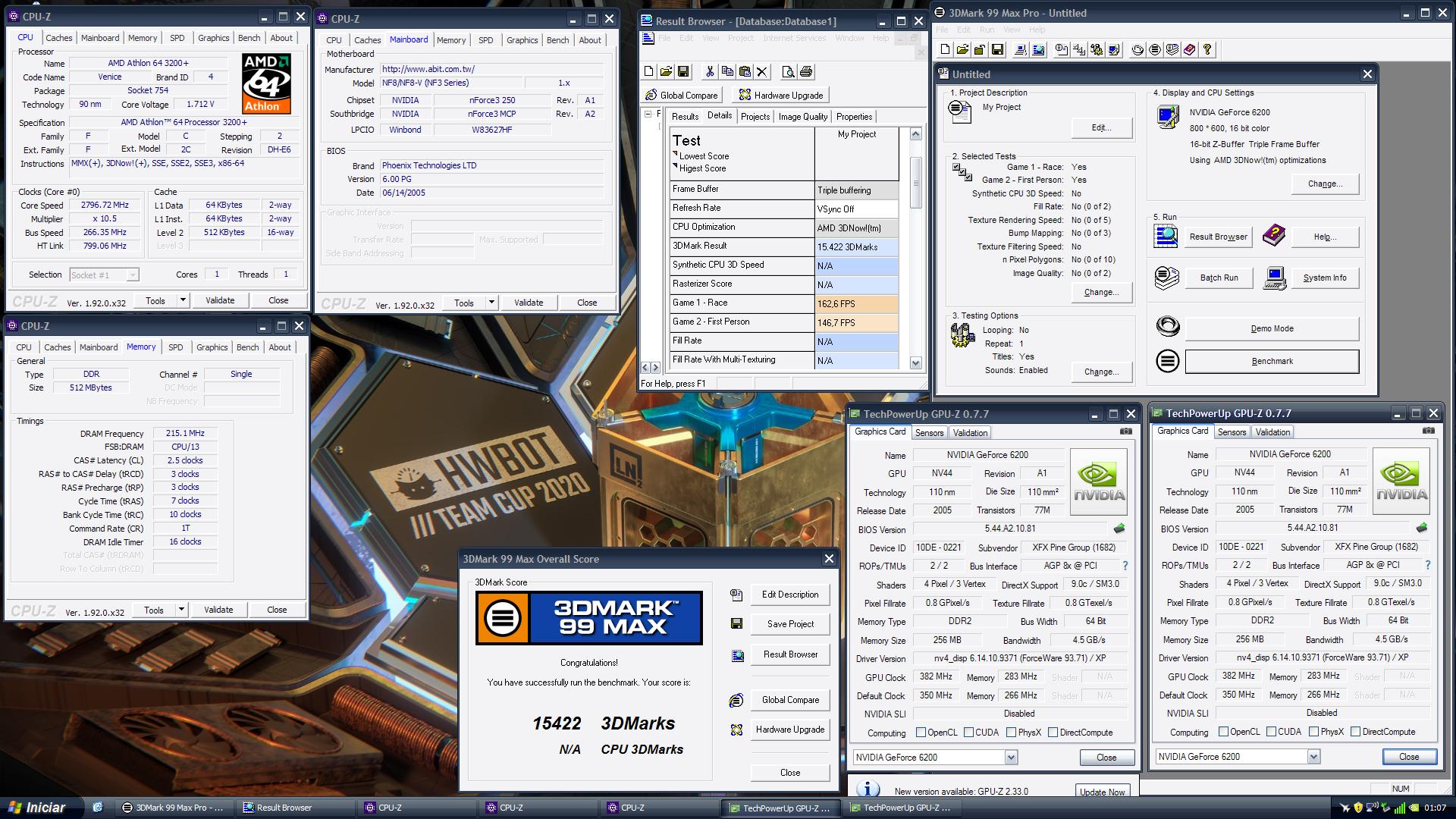Open Sensors tab in left GPU-Z window

929,433
